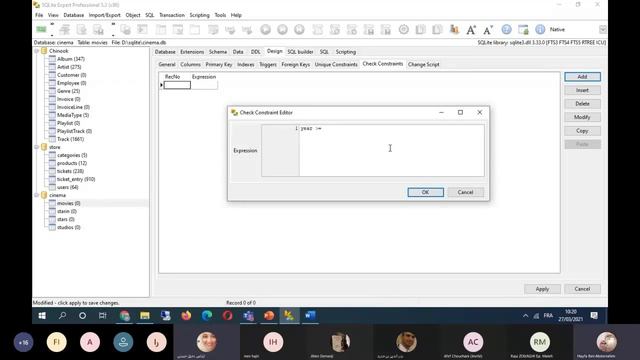This screenshot has width=640, height=360.
Task: Click the Insert button
Action: pos(582,90)
